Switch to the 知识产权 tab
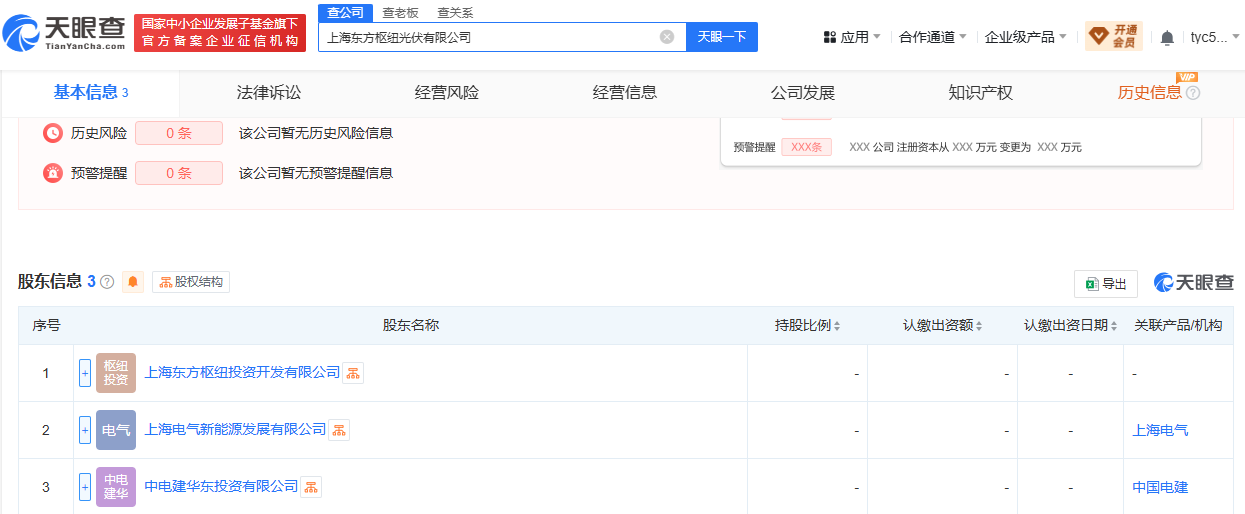Viewport: 1245px width, 514px height. tap(980, 93)
